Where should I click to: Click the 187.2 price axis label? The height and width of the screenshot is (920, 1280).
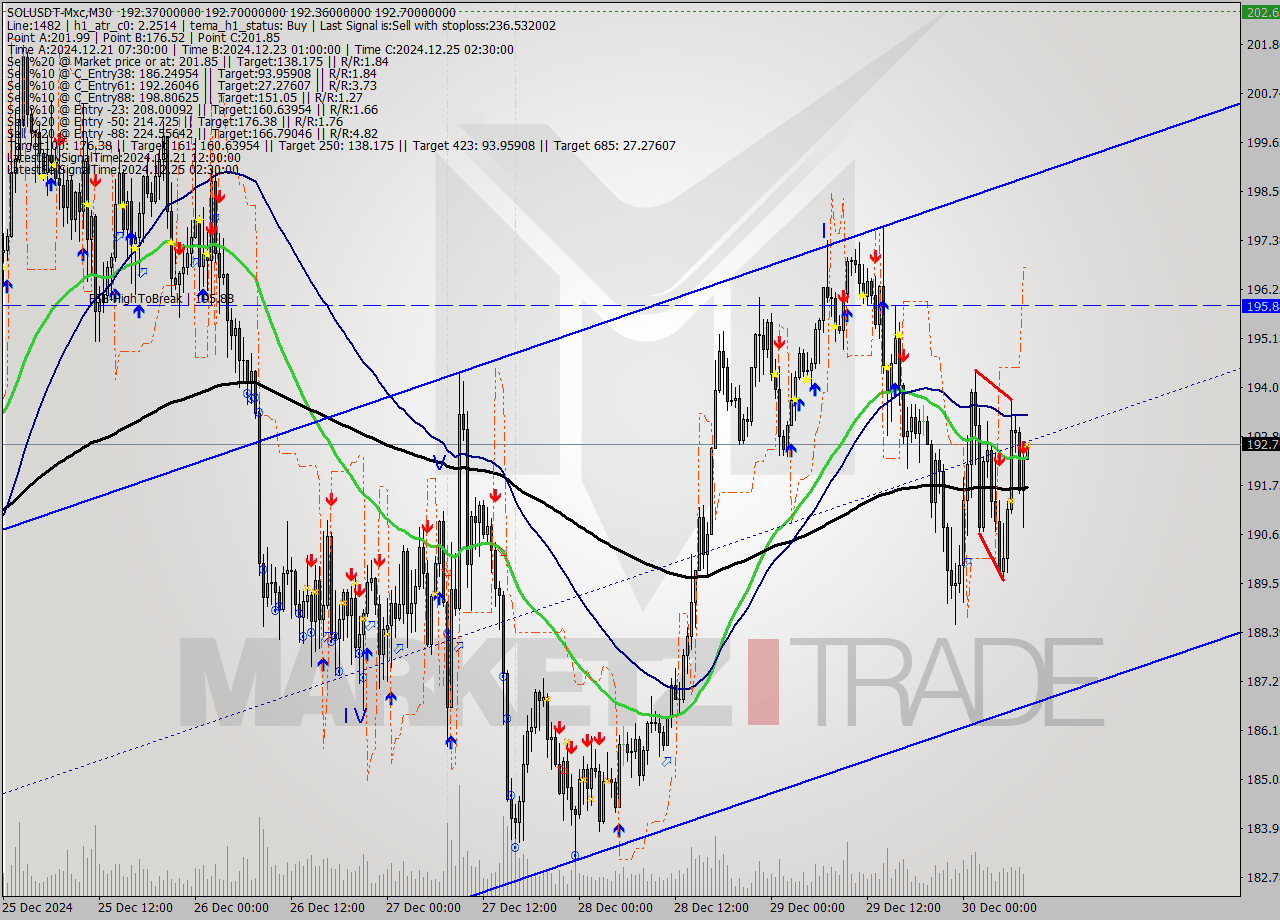pos(1263,681)
